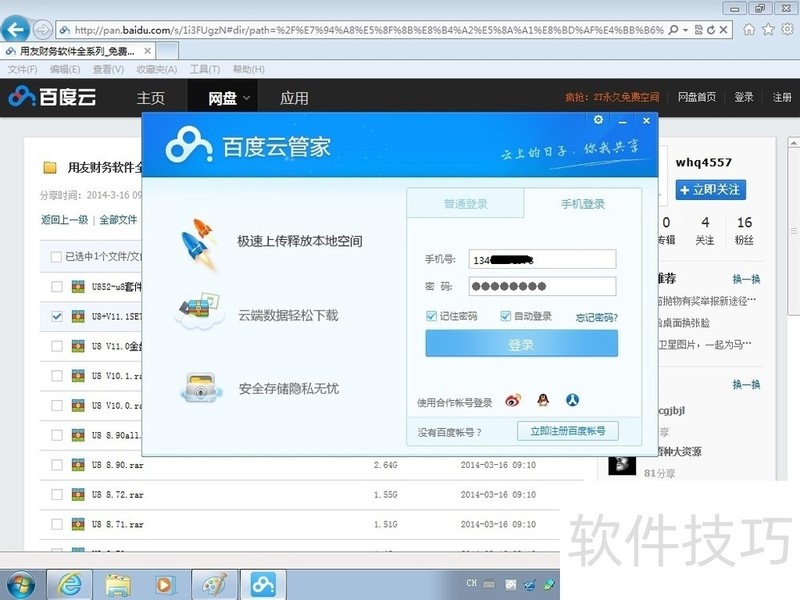Click the 忘记密码? link
The height and width of the screenshot is (600, 800).
596,317
